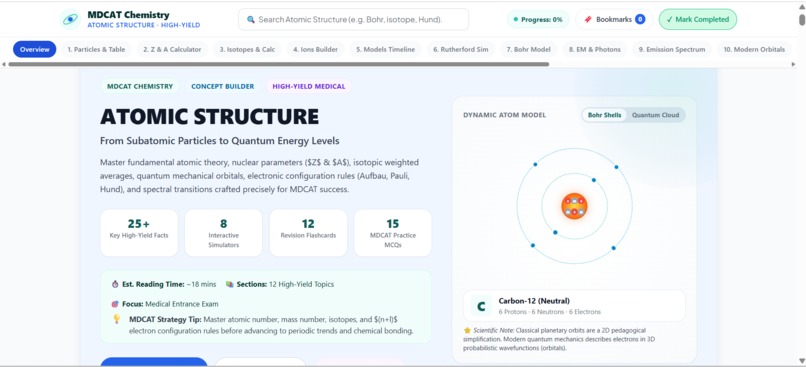Click the HIGH-YIELD MEDICAL tag
The image size is (806, 367).
[308, 86]
